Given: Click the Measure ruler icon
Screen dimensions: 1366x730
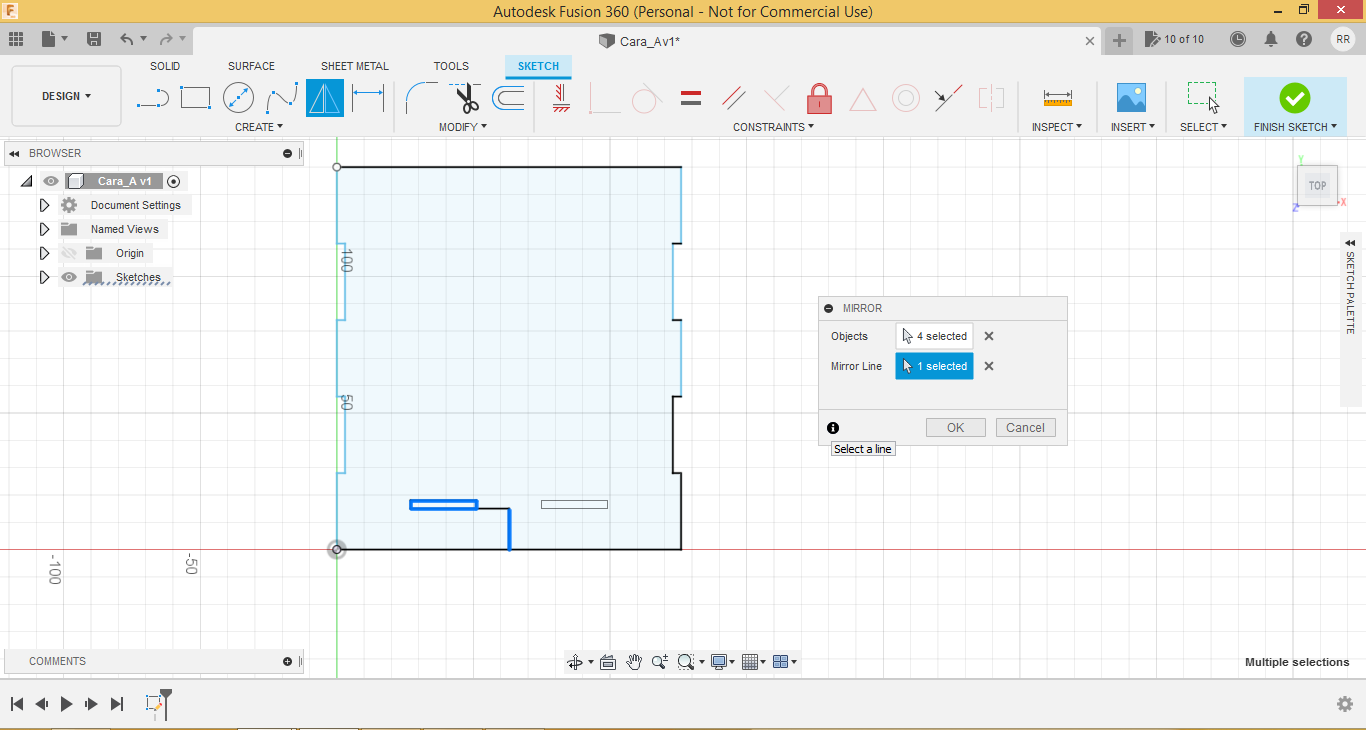Looking at the screenshot, I should (1057, 98).
